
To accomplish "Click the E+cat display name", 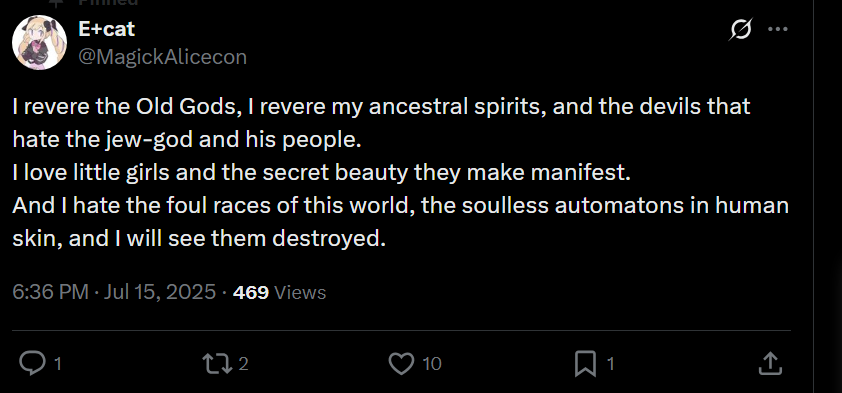I will tap(106, 29).
